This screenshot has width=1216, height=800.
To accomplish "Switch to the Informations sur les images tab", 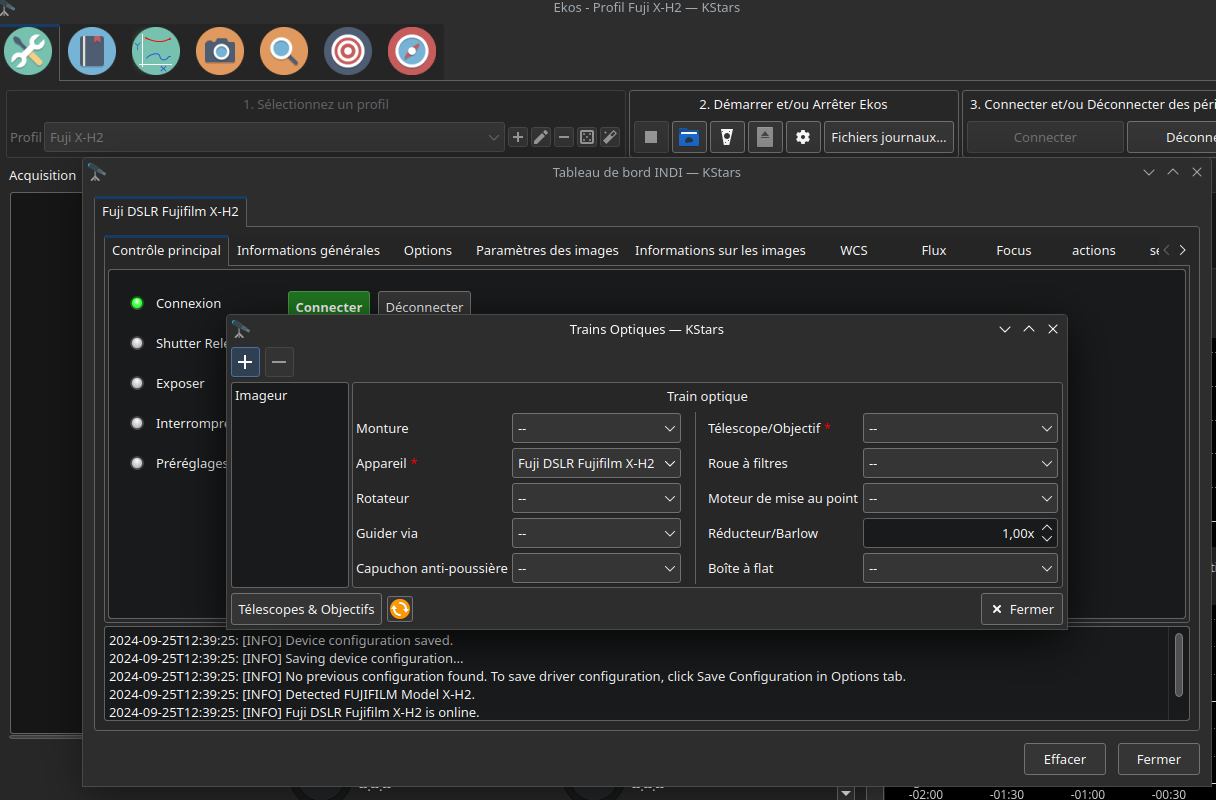I will (720, 250).
